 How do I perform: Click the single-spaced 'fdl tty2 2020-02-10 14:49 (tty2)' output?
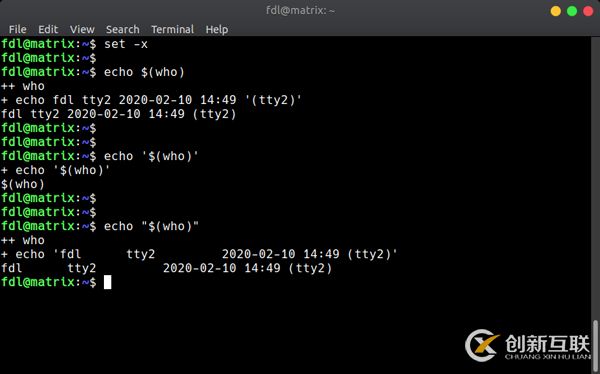119,114
